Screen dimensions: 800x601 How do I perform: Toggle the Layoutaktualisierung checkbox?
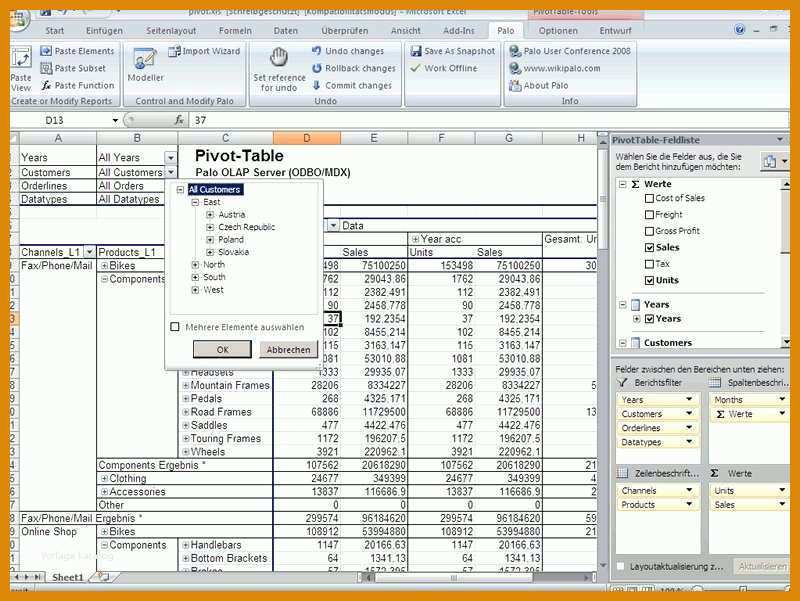coord(620,566)
